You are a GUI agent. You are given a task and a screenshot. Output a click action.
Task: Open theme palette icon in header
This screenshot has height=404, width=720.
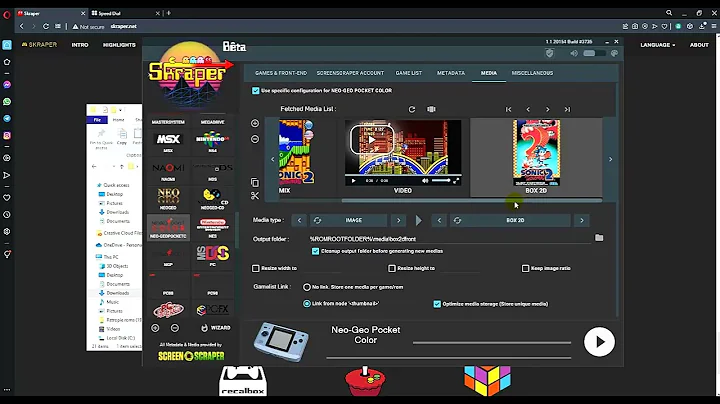614,53
